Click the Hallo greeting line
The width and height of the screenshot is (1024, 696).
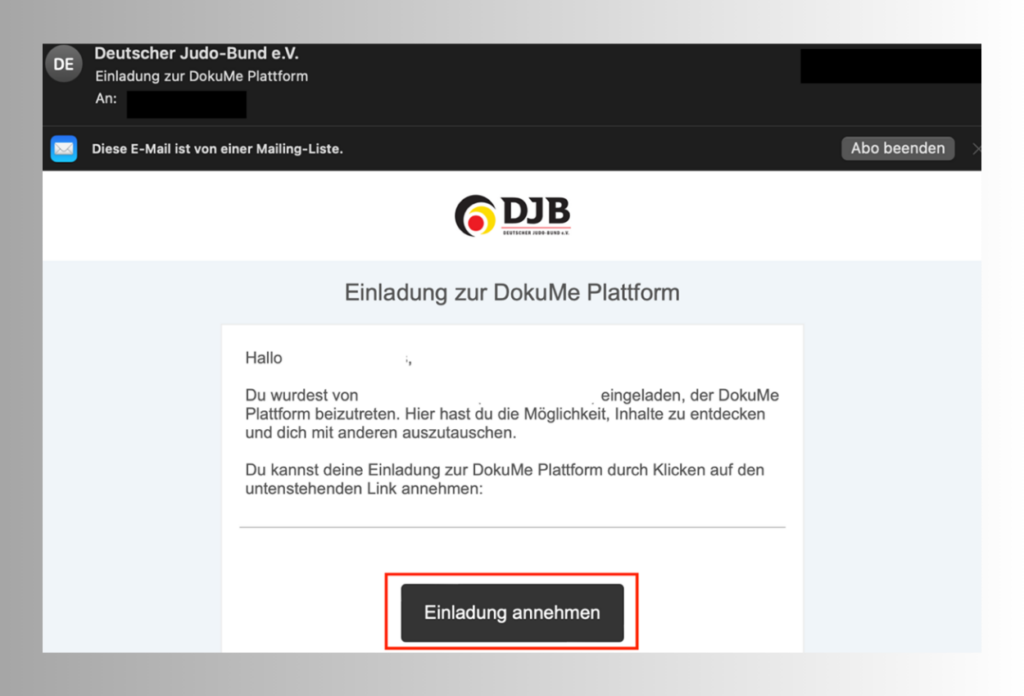pos(328,358)
